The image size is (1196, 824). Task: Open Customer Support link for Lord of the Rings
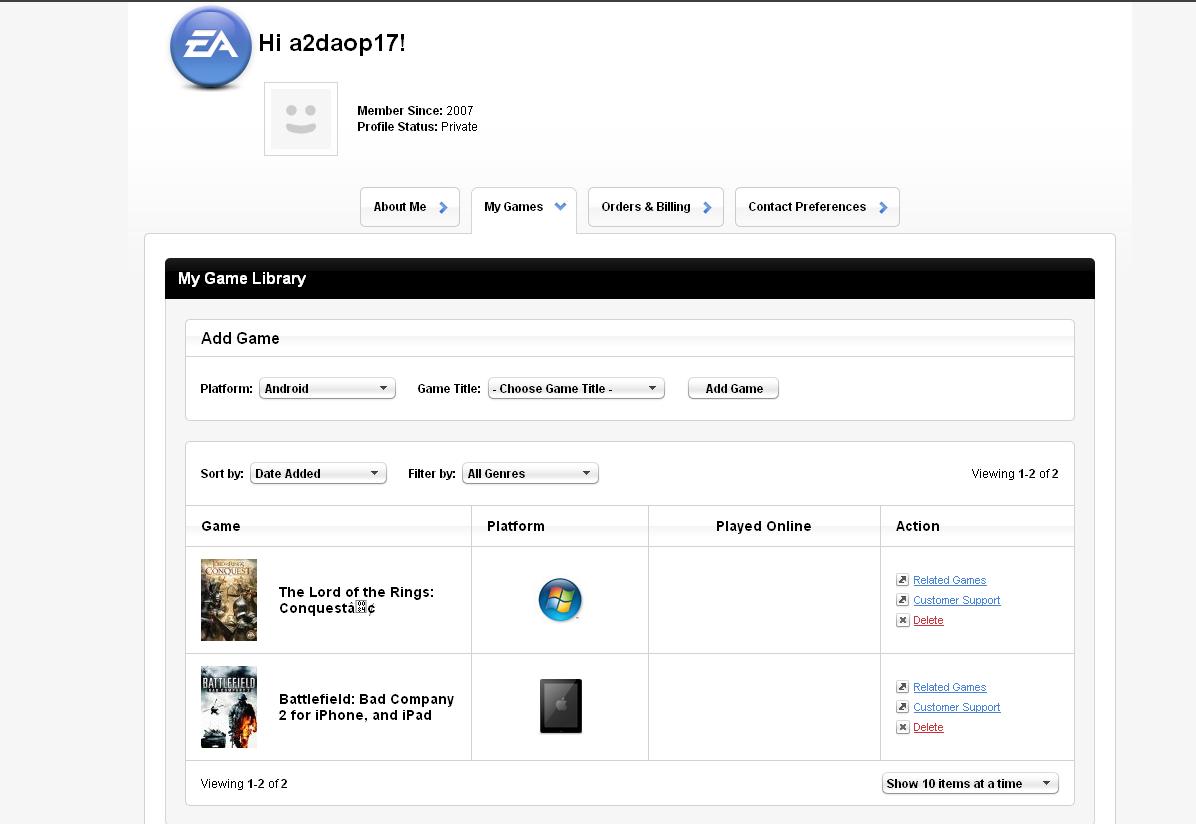(x=956, y=600)
